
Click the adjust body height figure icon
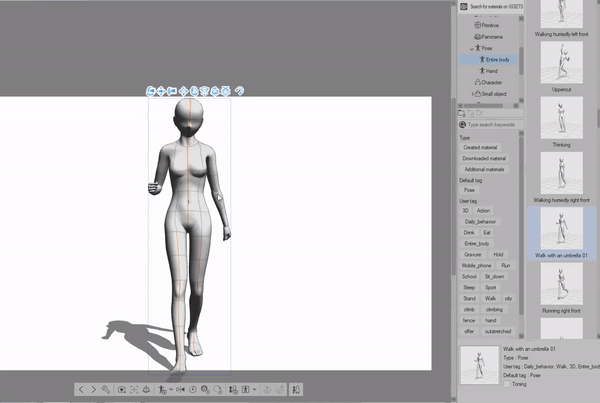[233, 390]
